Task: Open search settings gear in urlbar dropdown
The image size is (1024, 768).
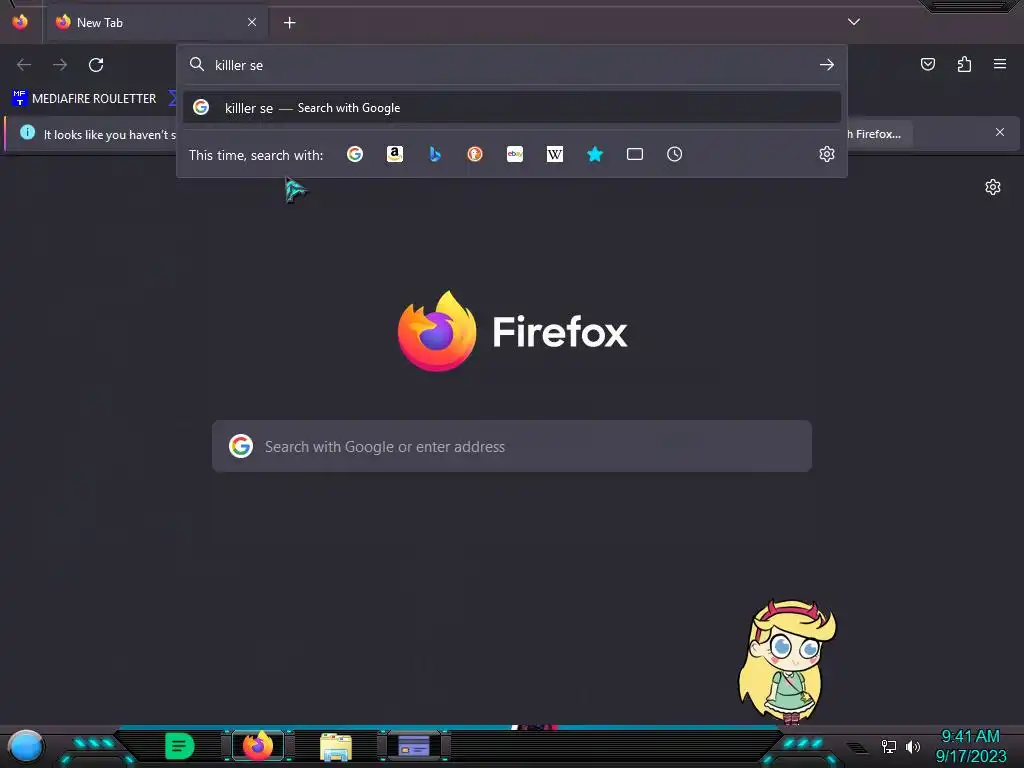Action: 827,154
